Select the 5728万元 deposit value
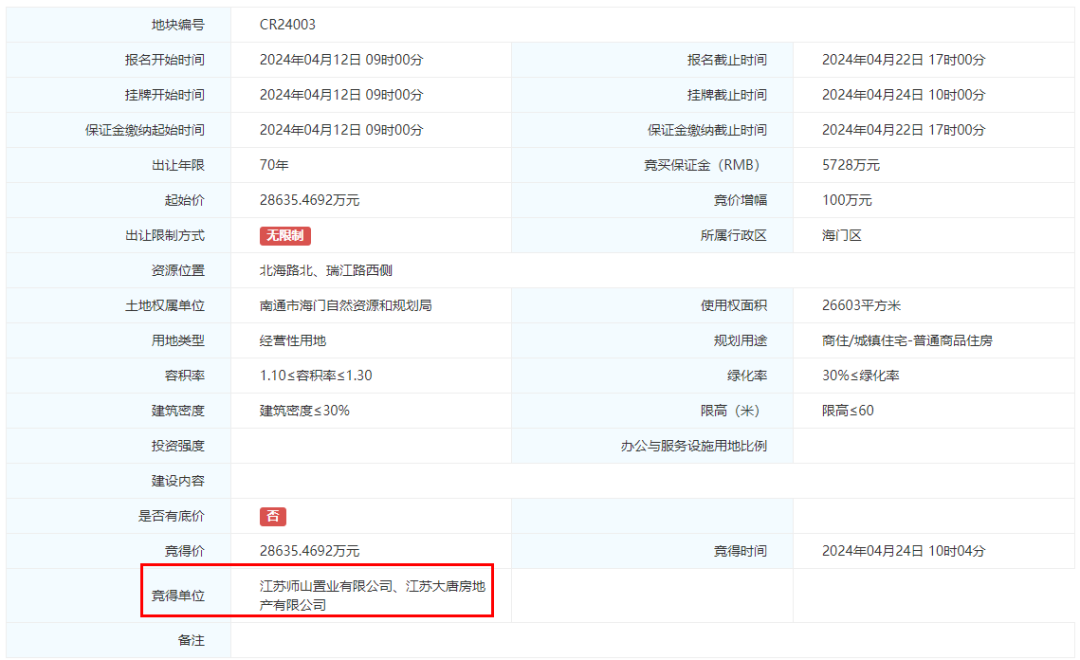Image resolution: width=1080 pixels, height=660 pixels. (851, 165)
